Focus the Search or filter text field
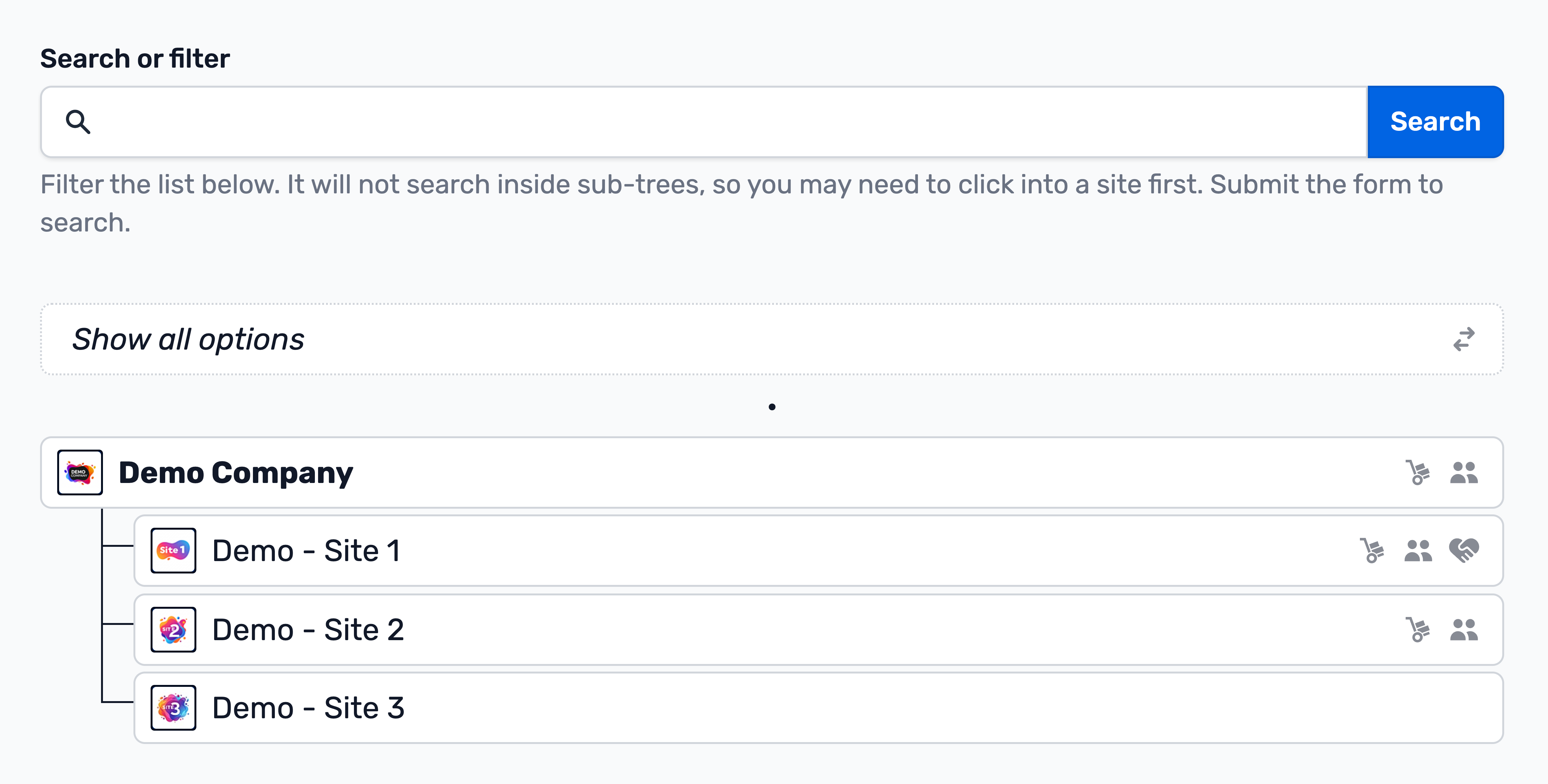The image size is (1548, 784). [704, 122]
